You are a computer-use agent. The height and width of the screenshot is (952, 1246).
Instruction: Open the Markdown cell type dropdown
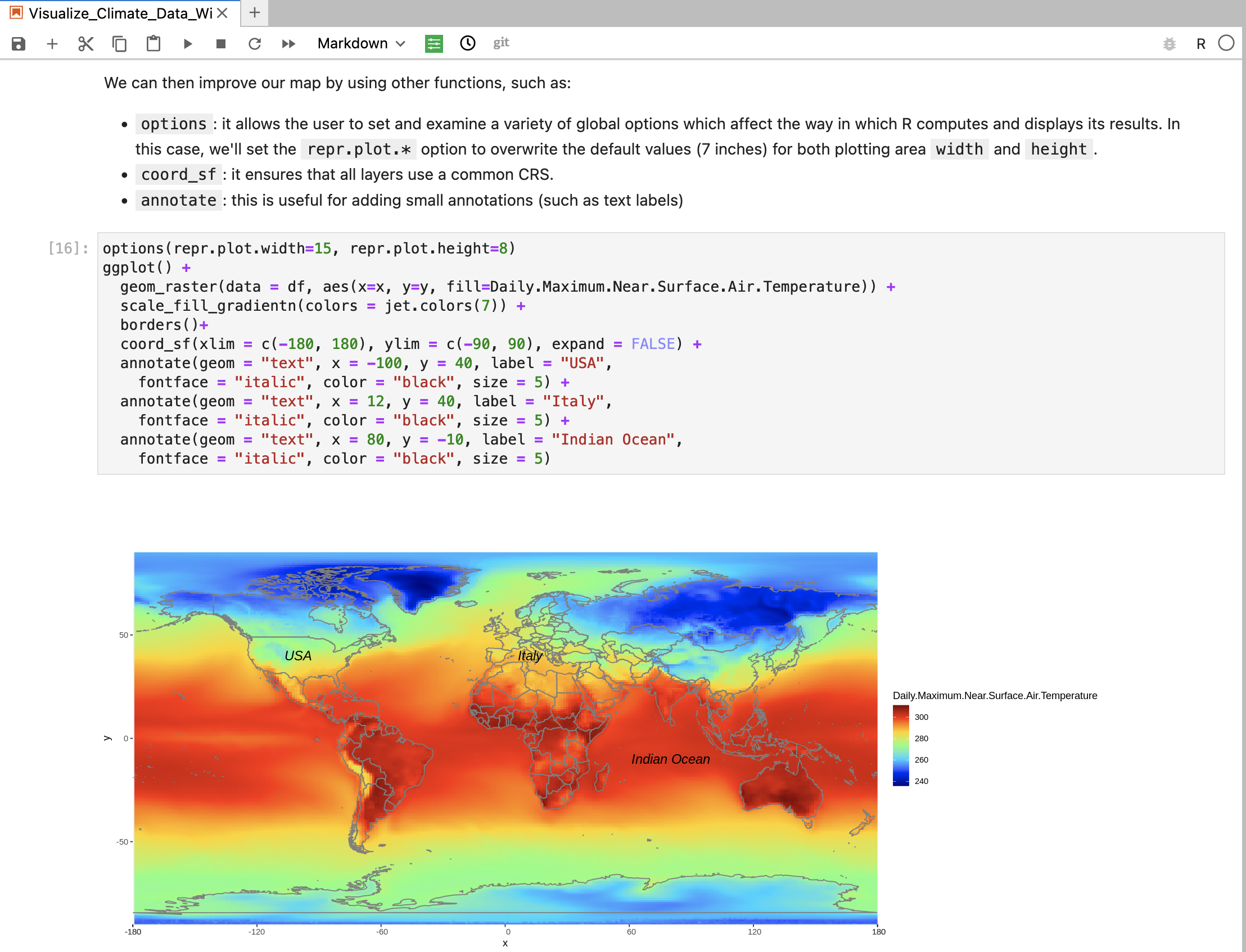pos(361,44)
